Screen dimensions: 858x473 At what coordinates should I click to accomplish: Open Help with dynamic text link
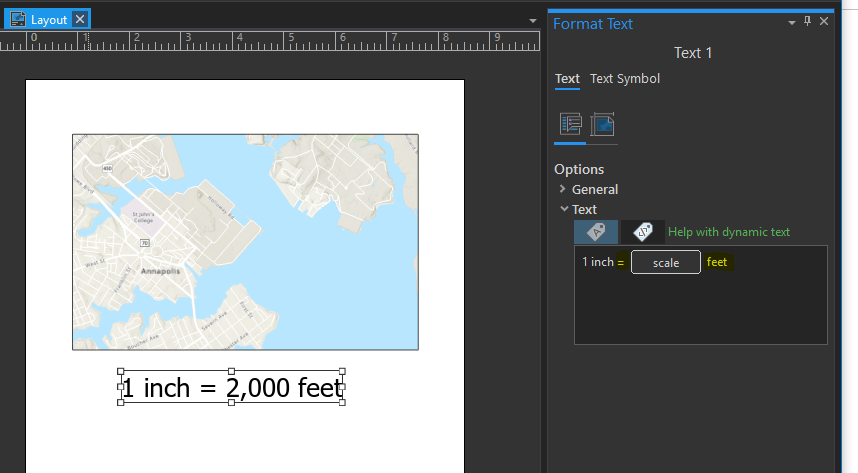(728, 232)
